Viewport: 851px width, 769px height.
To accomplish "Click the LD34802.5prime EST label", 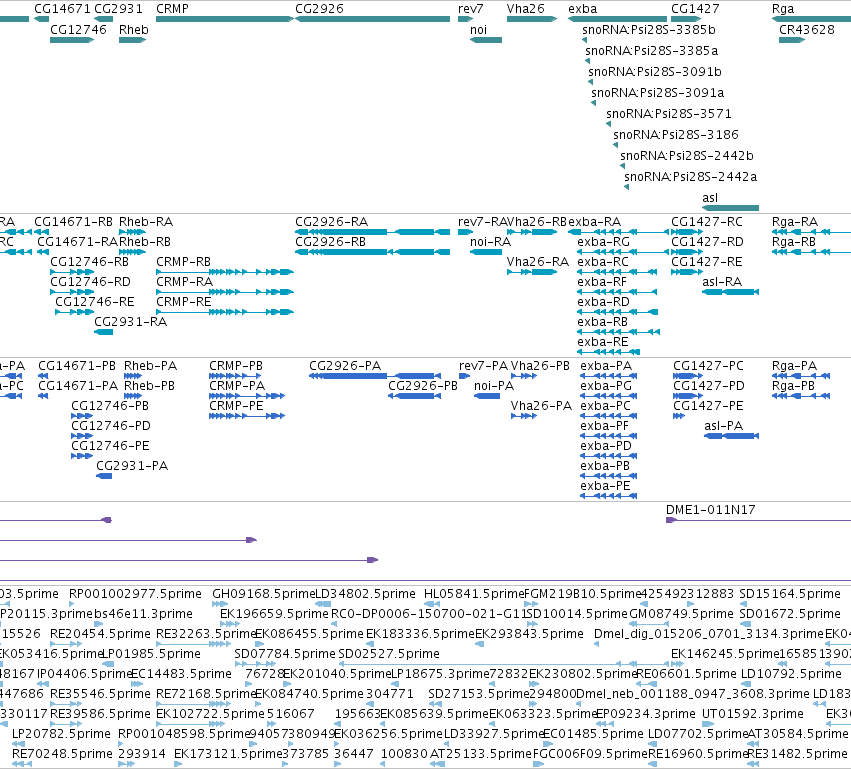I will (x=365, y=594).
